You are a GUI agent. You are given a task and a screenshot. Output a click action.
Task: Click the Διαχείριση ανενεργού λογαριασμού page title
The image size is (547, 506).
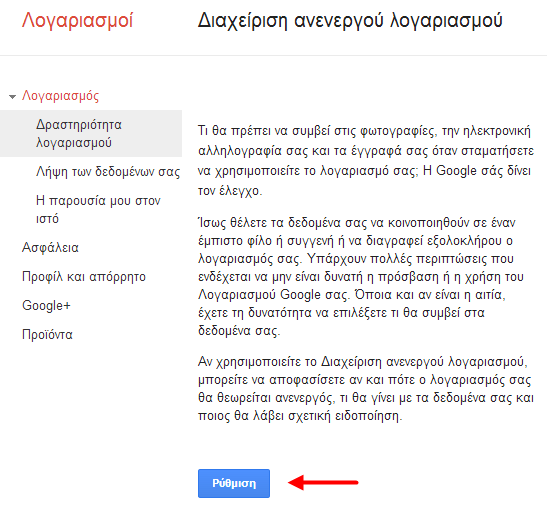pyautogui.click(x=350, y=20)
